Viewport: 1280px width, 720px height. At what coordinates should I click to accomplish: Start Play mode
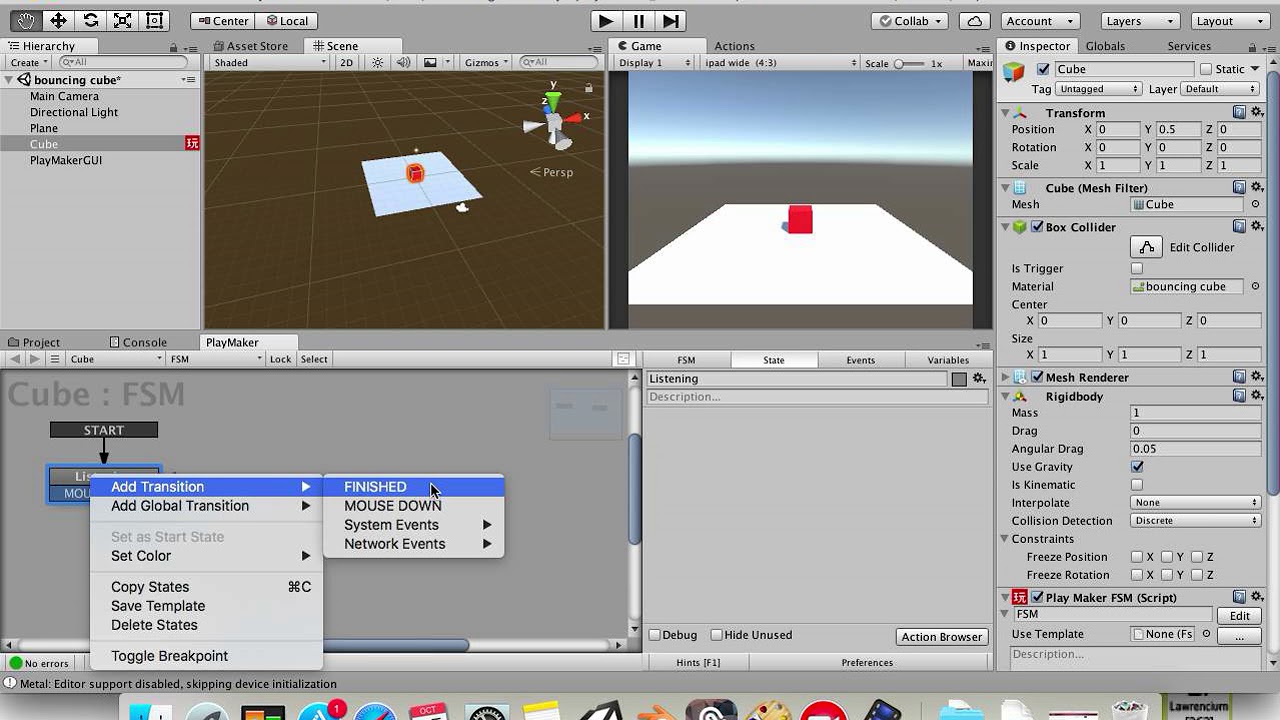pyautogui.click(x=605, y=20)
